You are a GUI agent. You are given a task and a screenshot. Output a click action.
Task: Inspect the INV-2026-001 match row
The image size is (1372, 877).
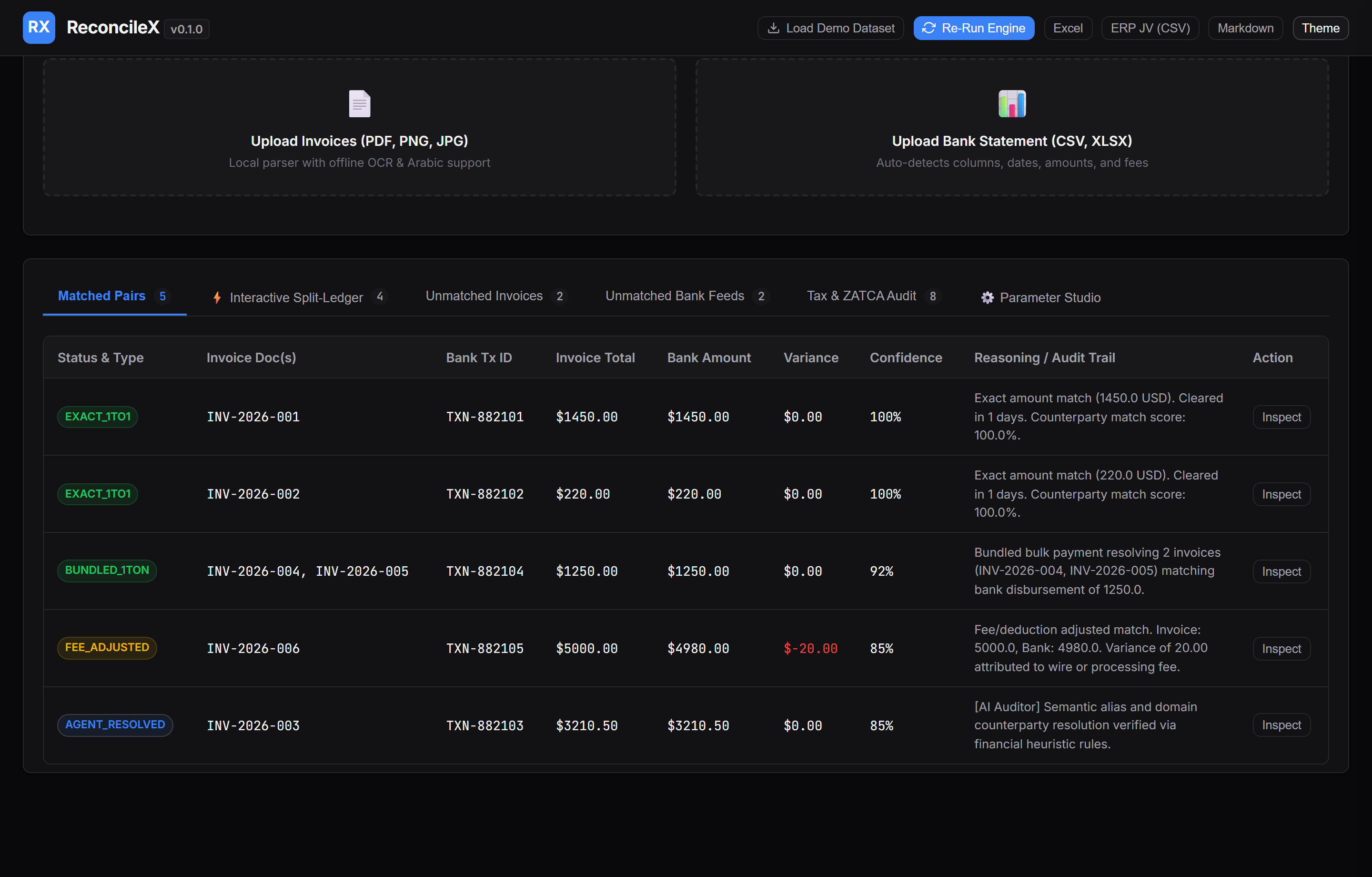1281,417
